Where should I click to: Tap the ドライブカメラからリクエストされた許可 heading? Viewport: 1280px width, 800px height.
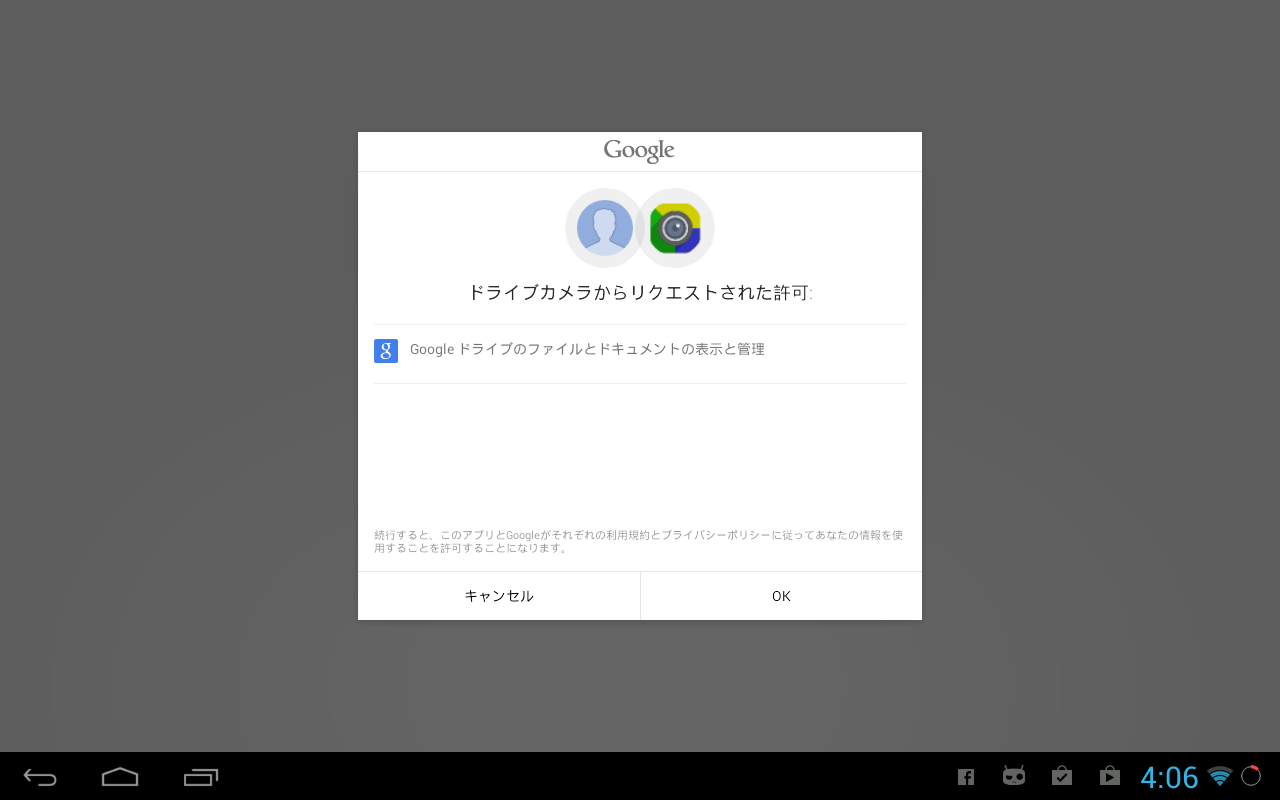(x=640, y=293)
